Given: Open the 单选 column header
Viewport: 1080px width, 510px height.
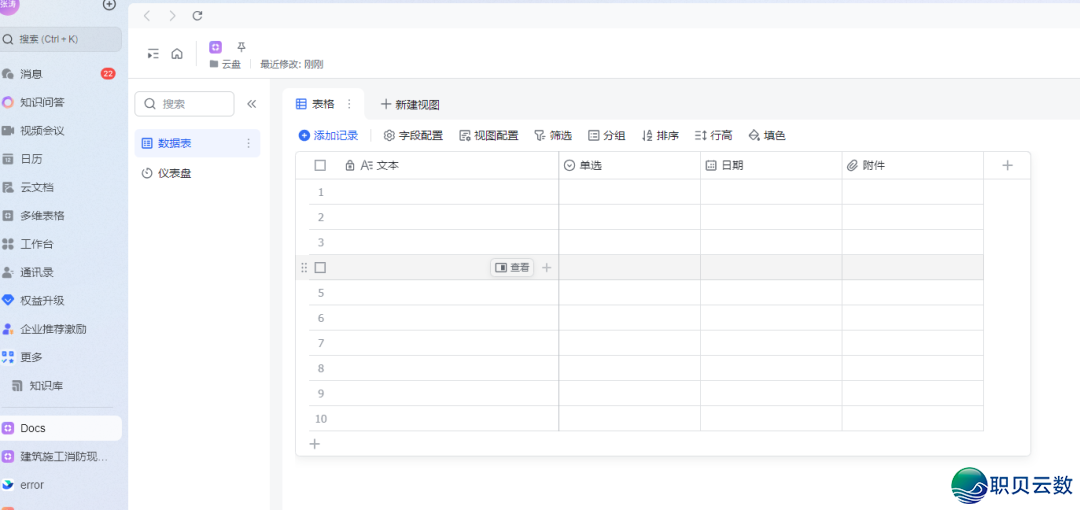Looking at the screenshot, I should pos(630,165).
